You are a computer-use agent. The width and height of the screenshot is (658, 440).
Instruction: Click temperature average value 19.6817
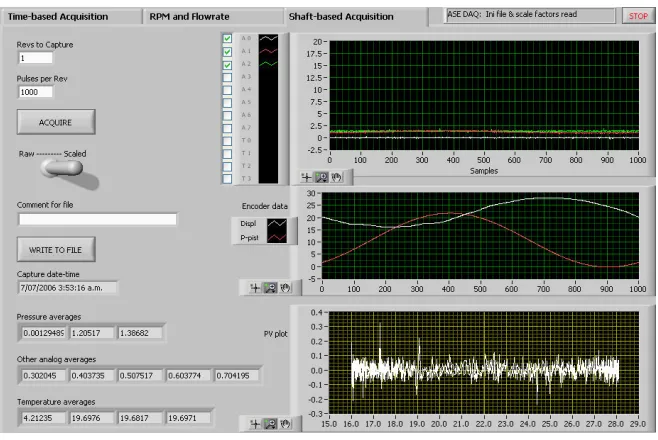tap(140, 418)
